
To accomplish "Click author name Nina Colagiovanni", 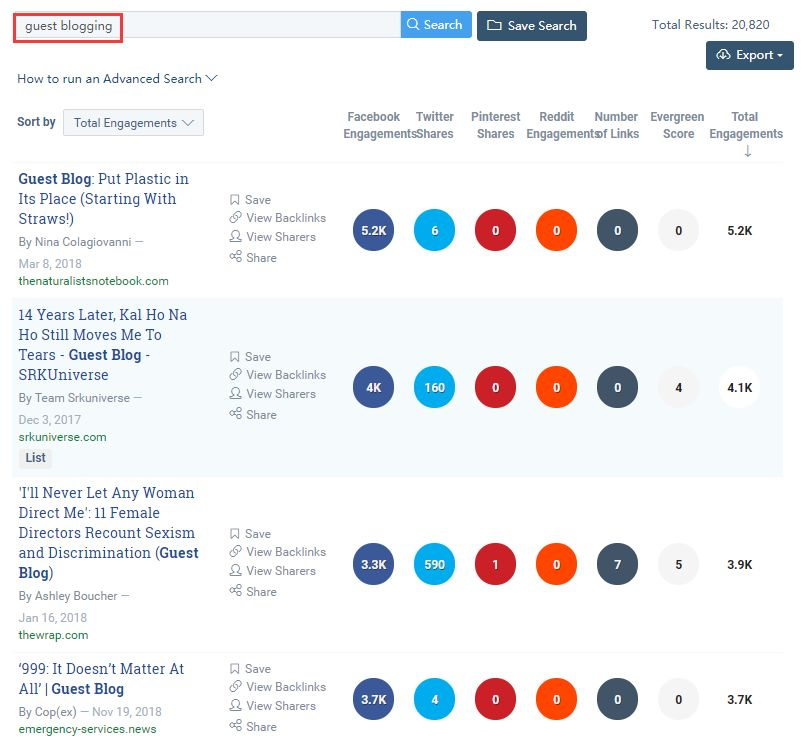I will pyautogui.click(x=83, y=242).
